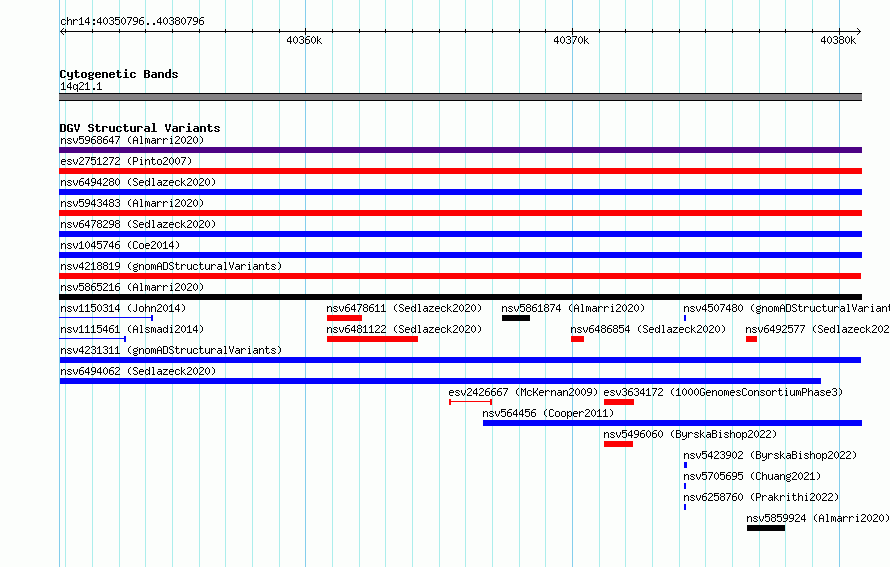Select nsv6478611 (Sedlazeck2020) label
The width and height of the screenshot is (890, 567).
404,308
